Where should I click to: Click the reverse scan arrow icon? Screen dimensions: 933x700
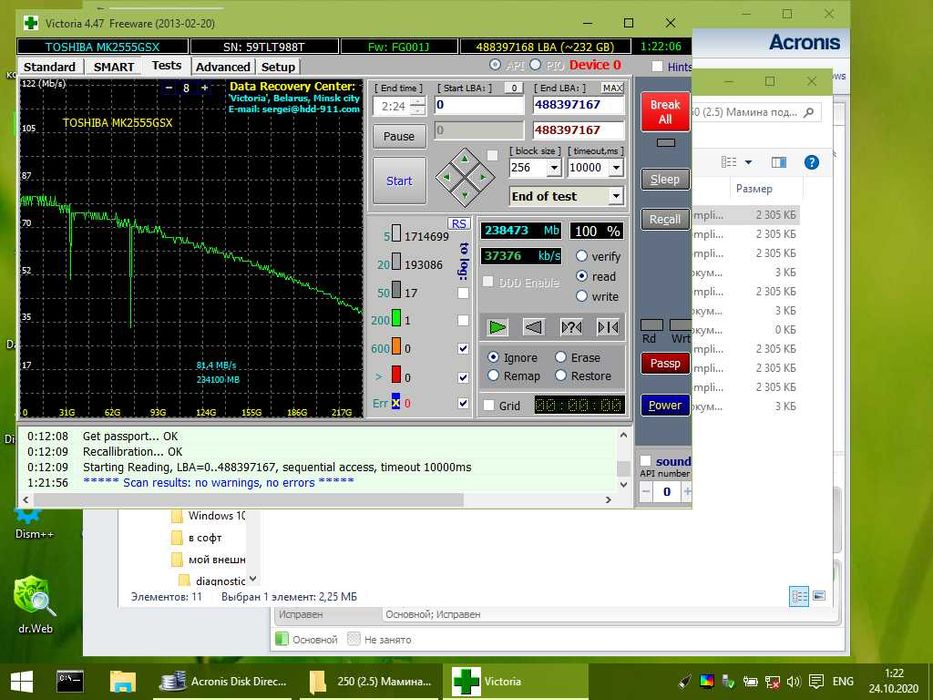[534, 327]
